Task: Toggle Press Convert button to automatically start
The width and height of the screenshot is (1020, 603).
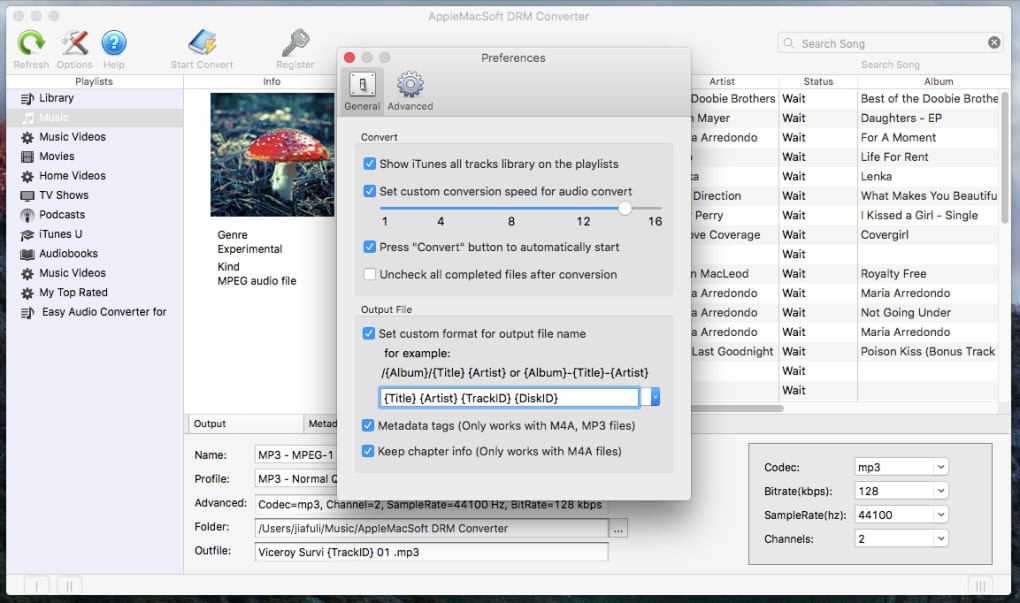Action: (369, 247)
